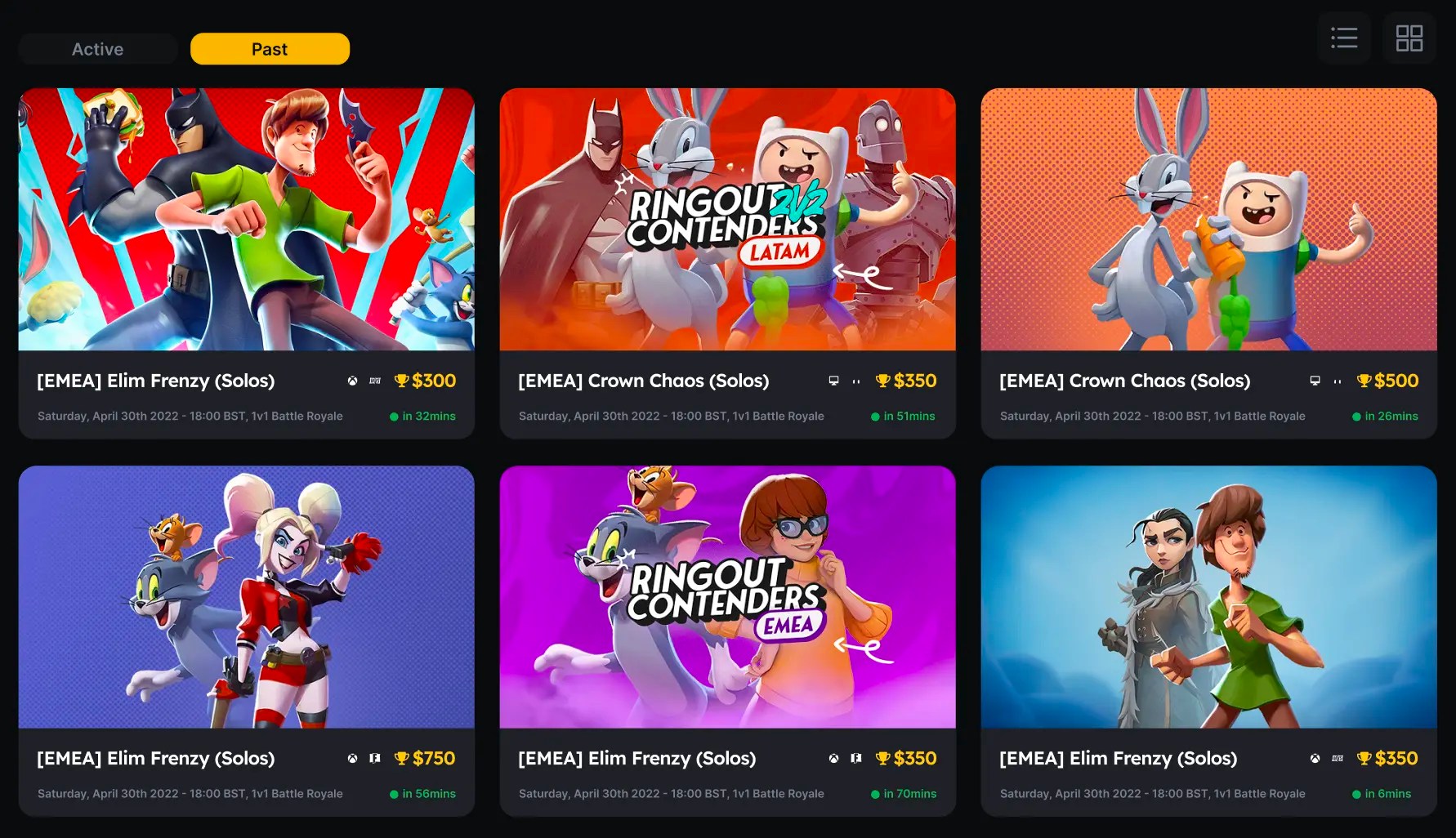
Task: Open Batman and Shaggy tournament thumbnail
Action: point(246,219)
